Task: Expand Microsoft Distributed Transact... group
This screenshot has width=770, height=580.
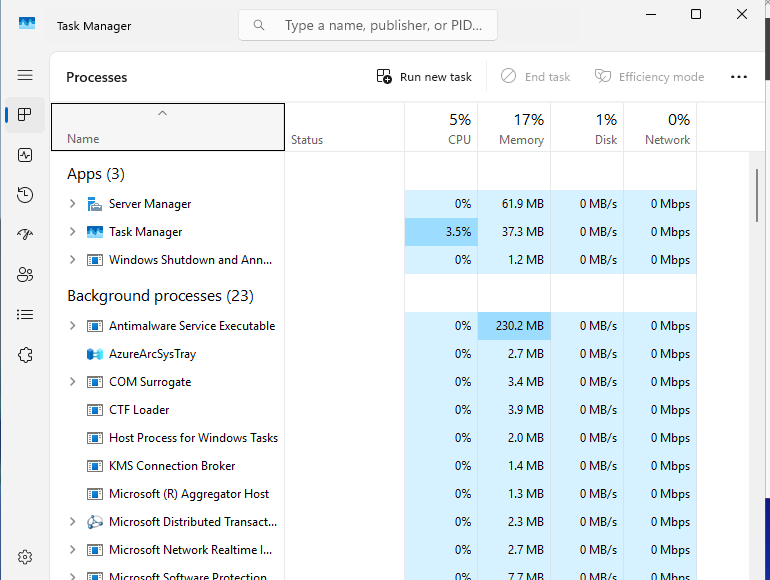Action: (x=73, y=522)
